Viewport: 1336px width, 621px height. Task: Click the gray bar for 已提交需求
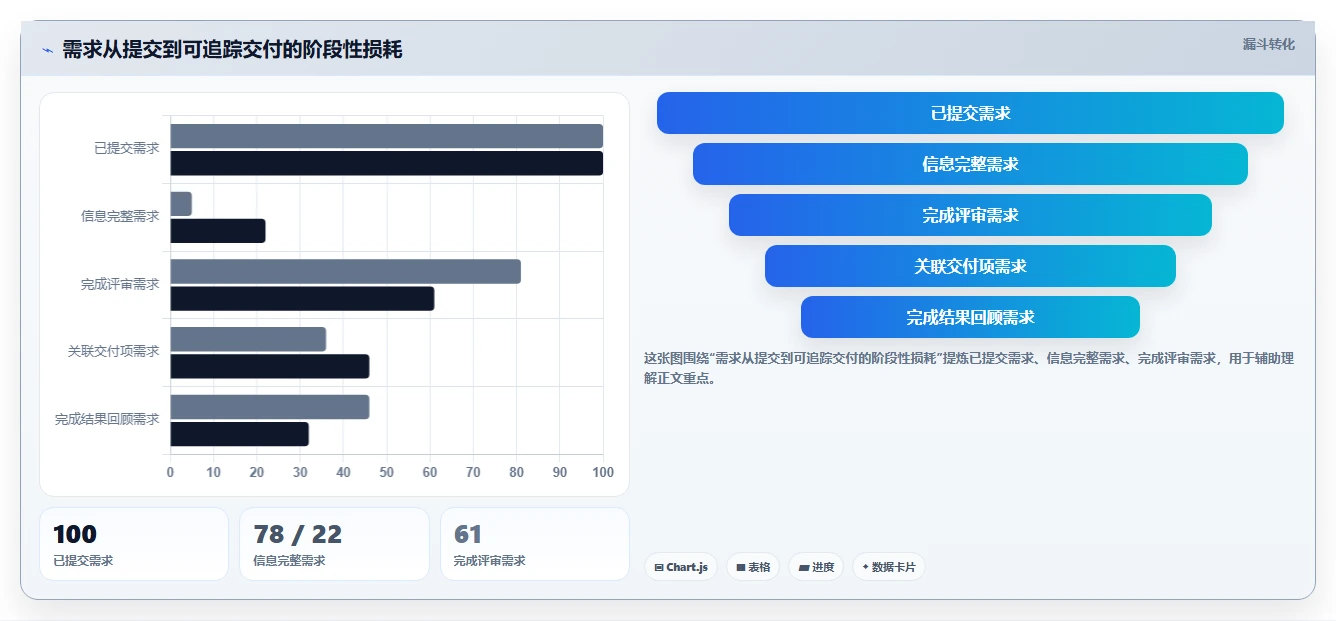pyautogui.click(x=386, y=136)
